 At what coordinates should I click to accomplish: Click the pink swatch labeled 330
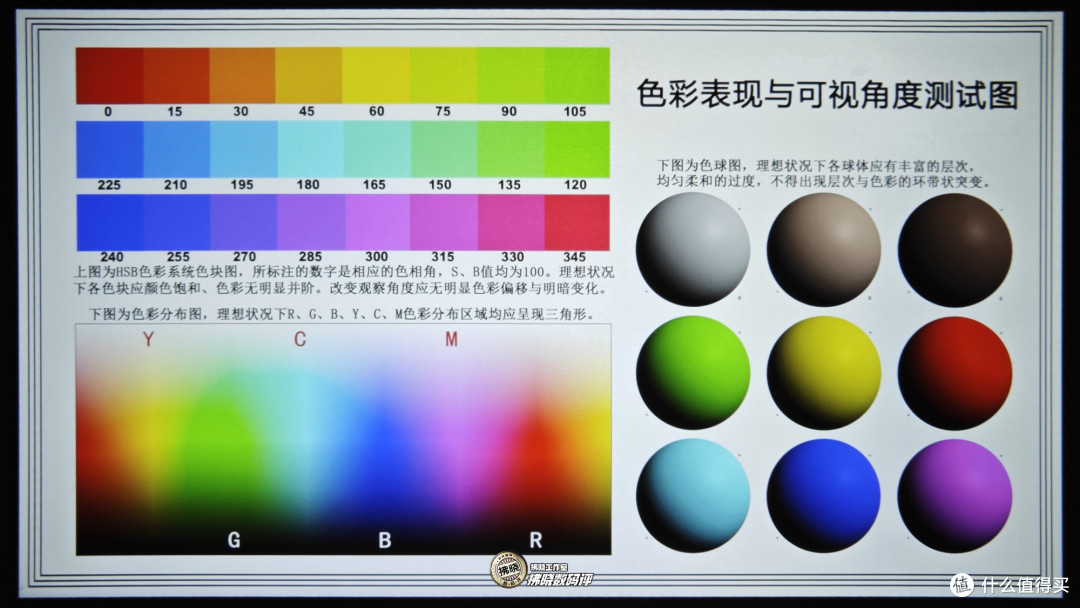(508, 220)
